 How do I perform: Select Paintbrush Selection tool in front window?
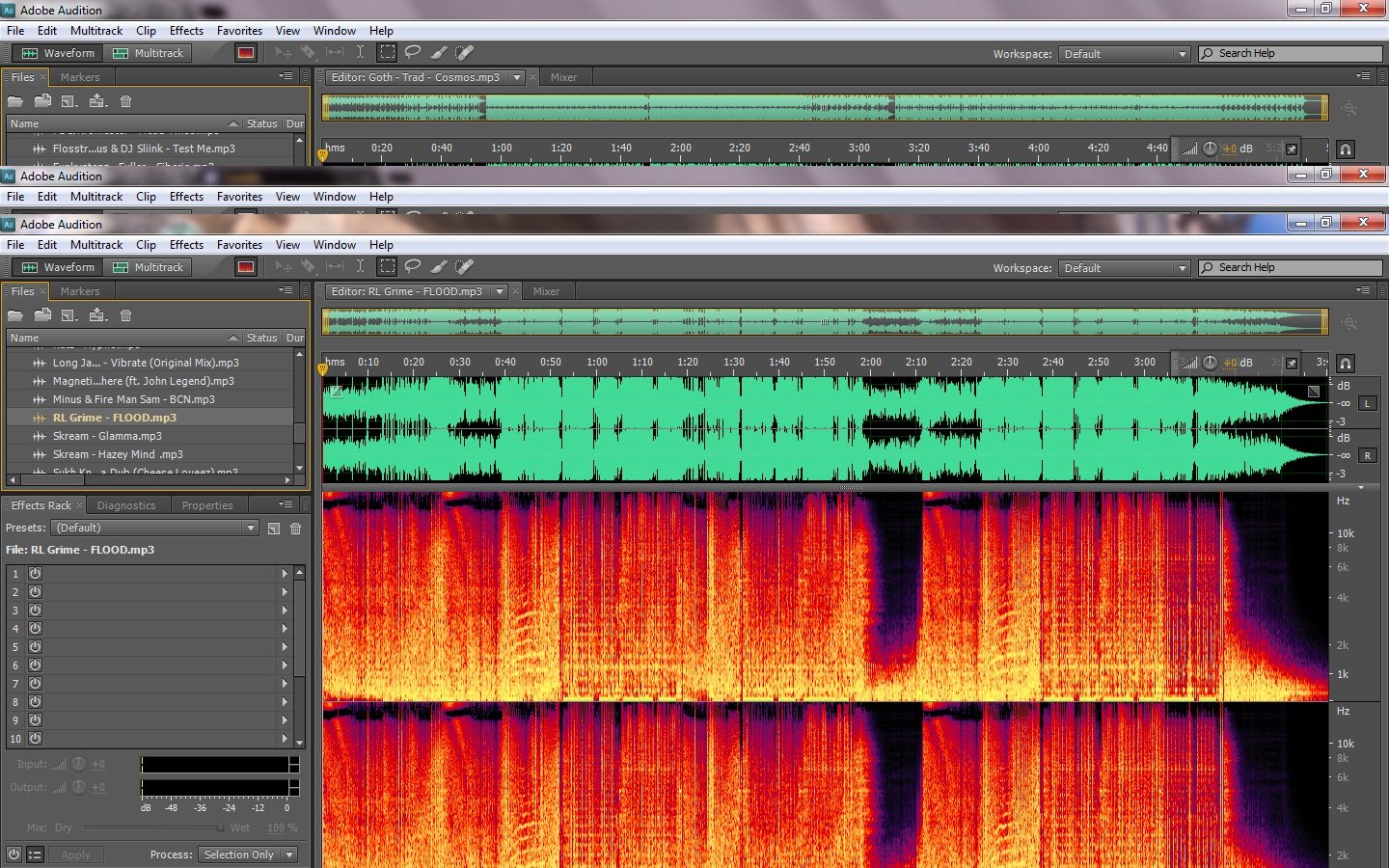(439, 267)
